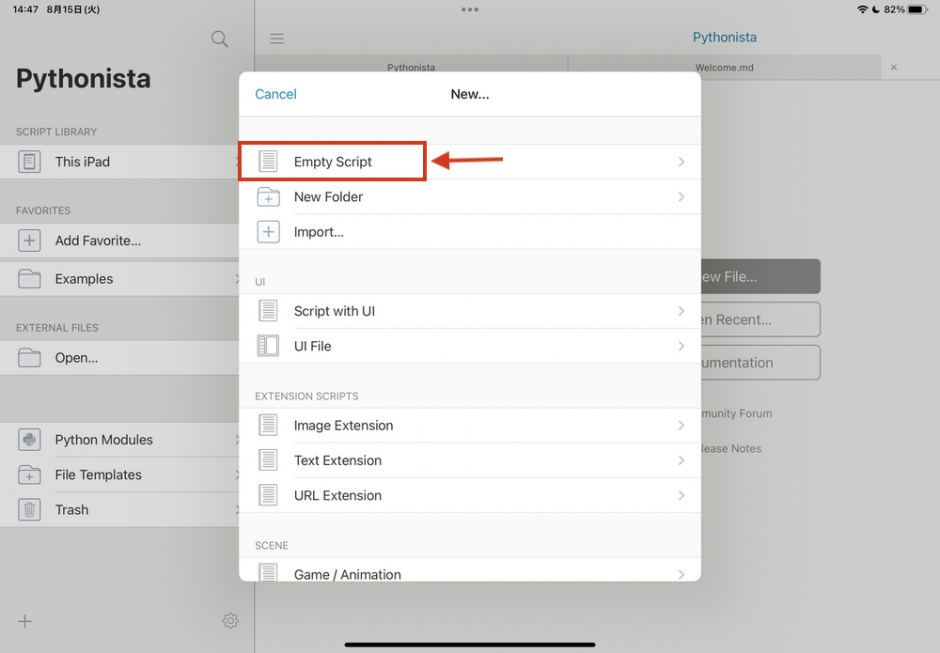This screenshot has width=940, height=653.
Task: Expand the Script with UI chevron
Action: (x=681, y=311)
